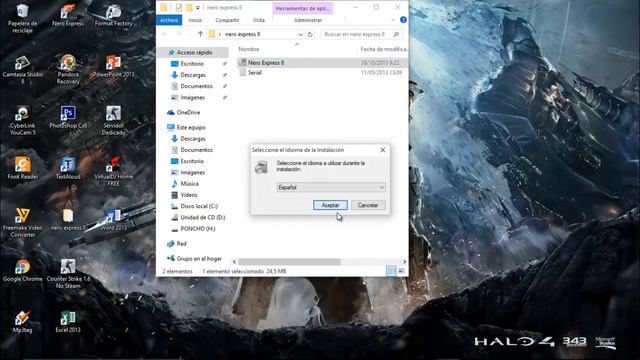Select CyberLink YouCam 5 desktop icon
This screenshot has height=360, width=640.
coord(22,121)
